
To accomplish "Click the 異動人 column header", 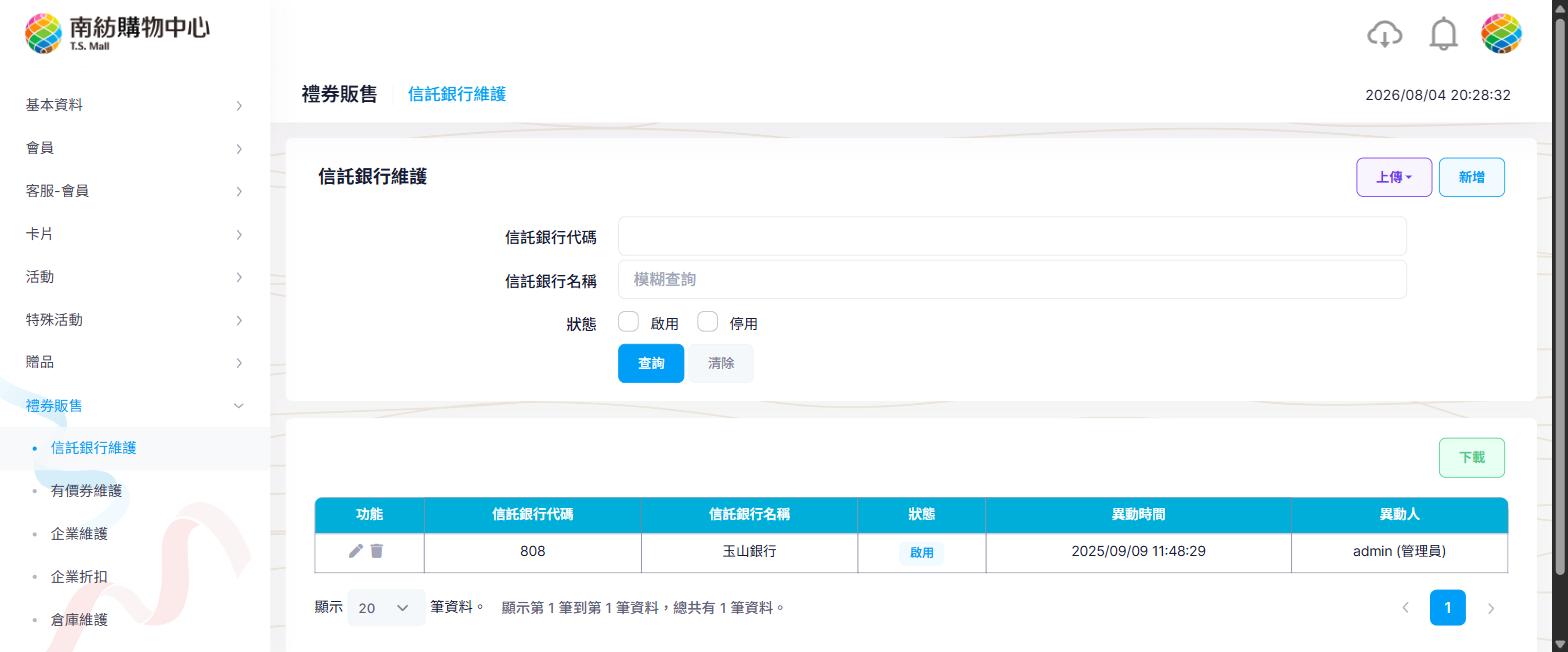I will (1399, 514).
